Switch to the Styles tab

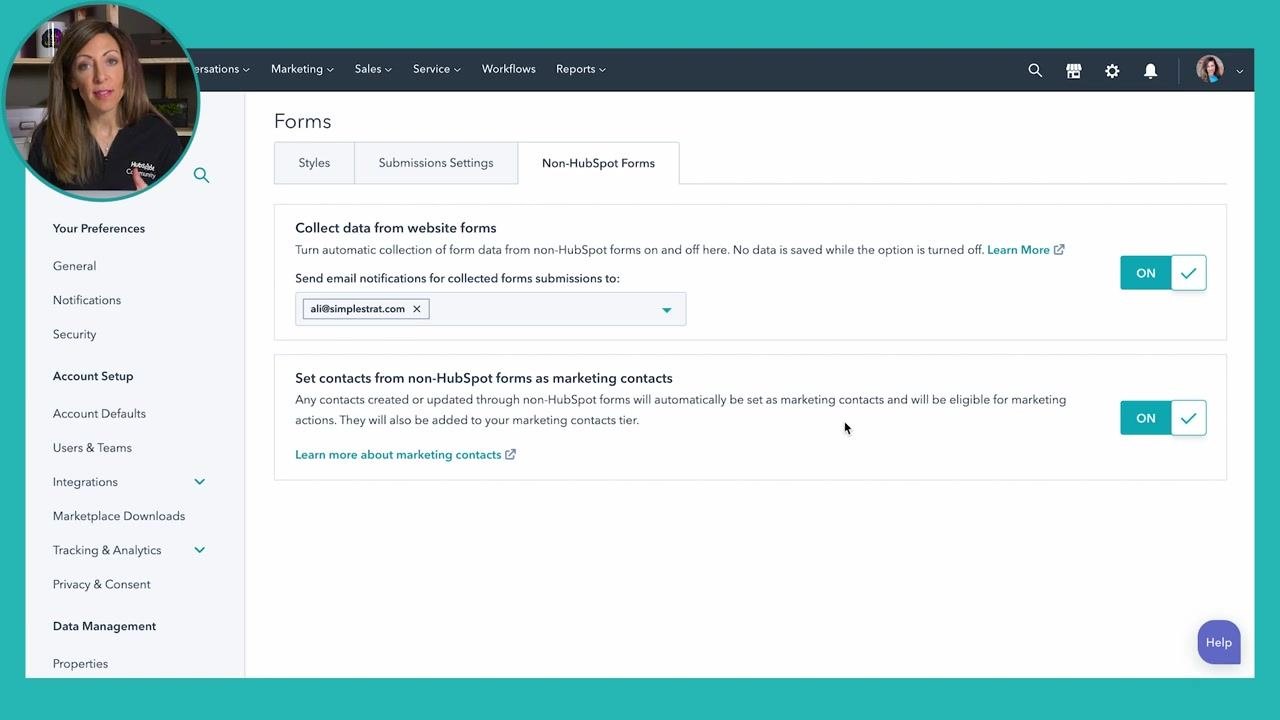pyautogui.click(x=314, y=163)
